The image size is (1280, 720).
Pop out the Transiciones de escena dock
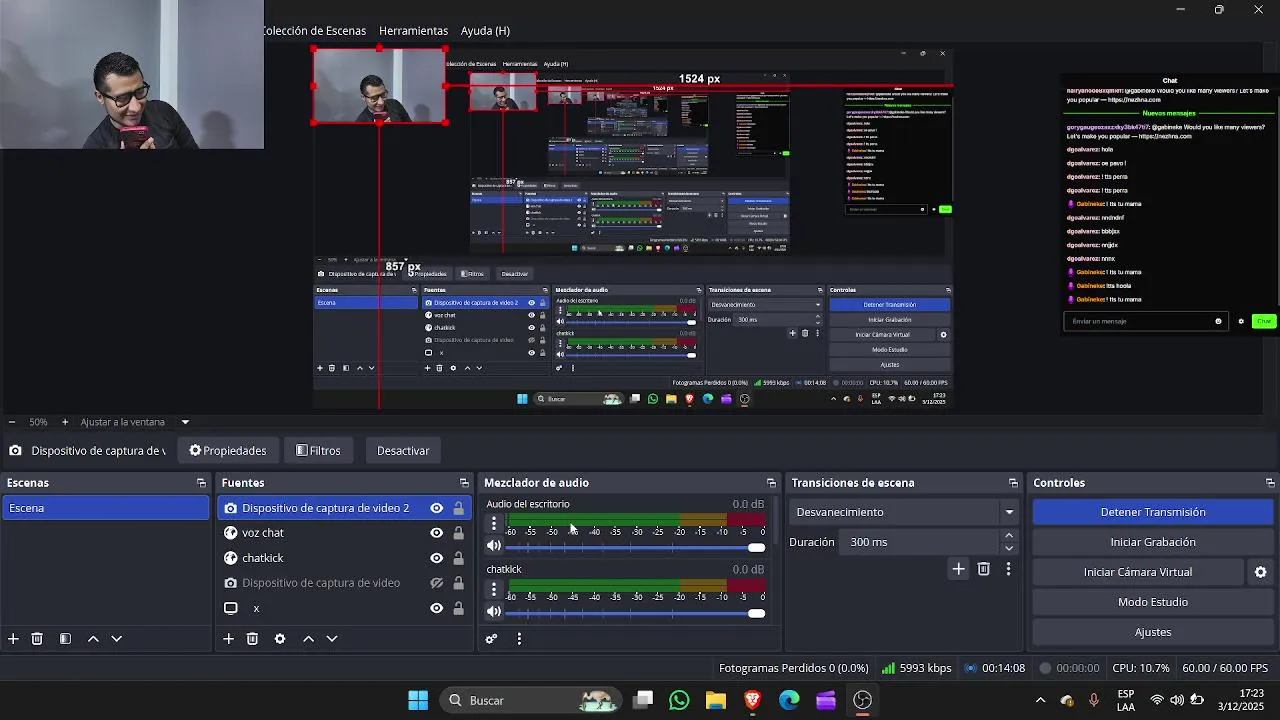click(x=1013, y=483)
